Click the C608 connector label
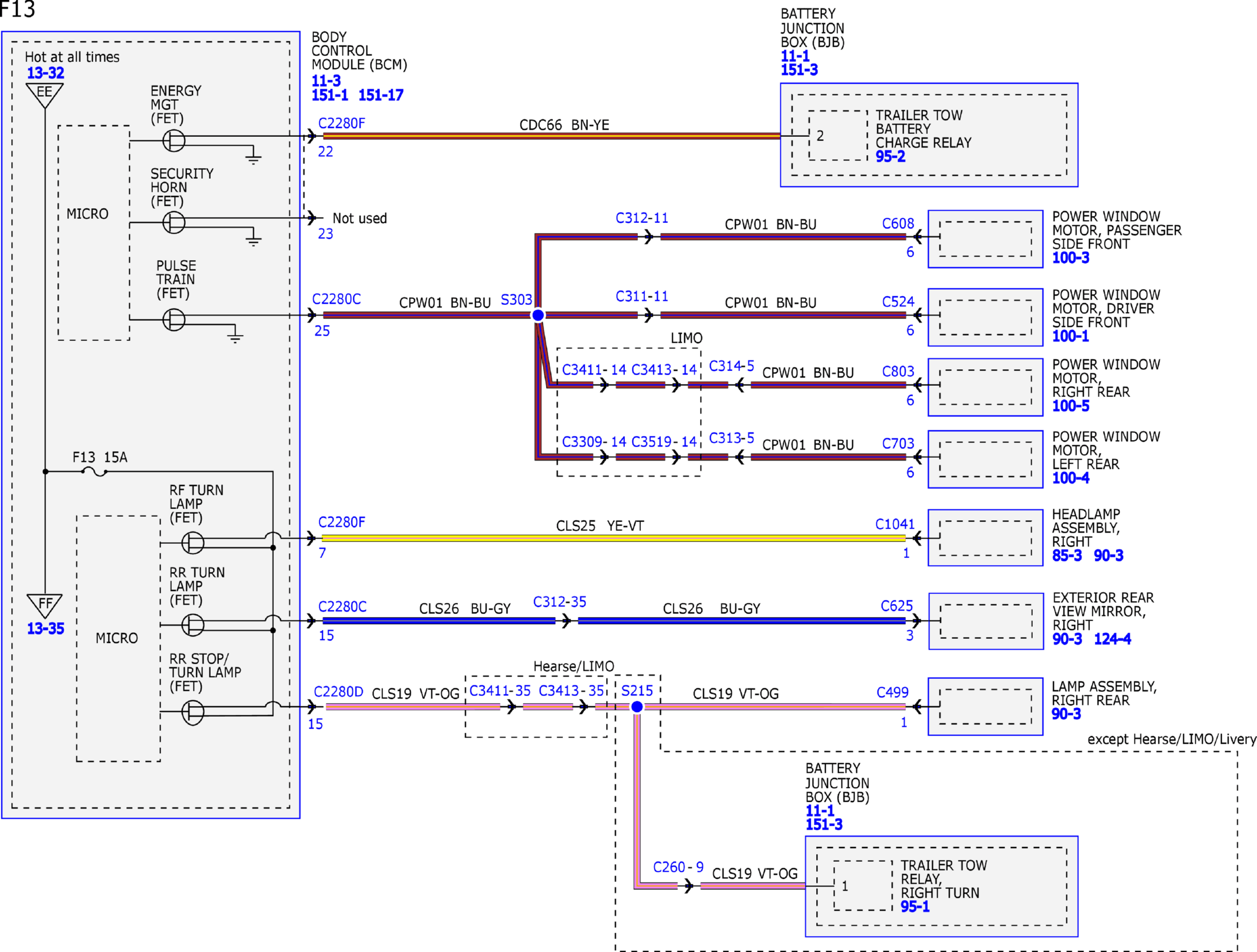This screenshot has width=1257, height=952. (898, 224)
